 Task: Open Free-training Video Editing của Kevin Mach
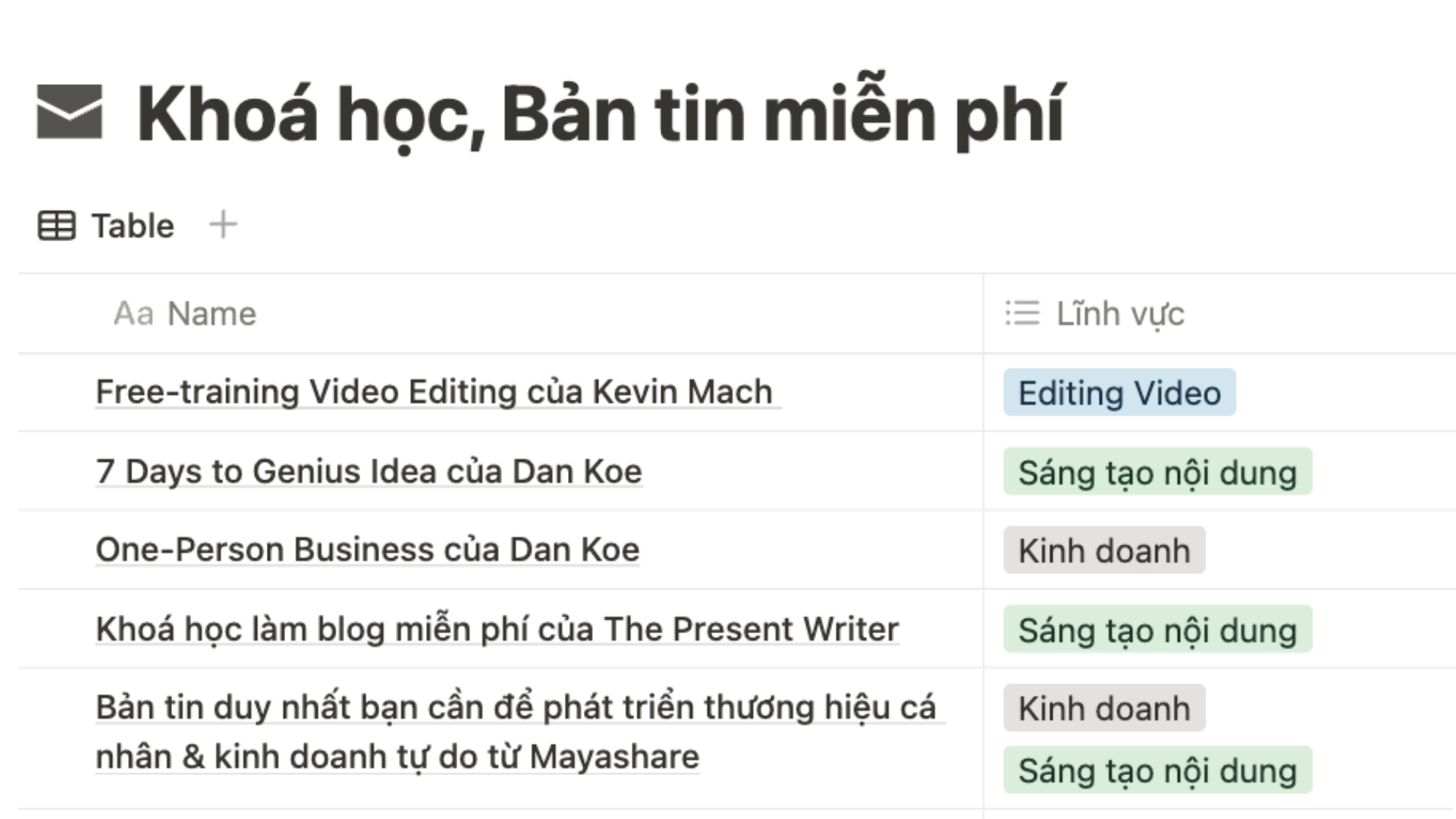click(x=434, y=392)
